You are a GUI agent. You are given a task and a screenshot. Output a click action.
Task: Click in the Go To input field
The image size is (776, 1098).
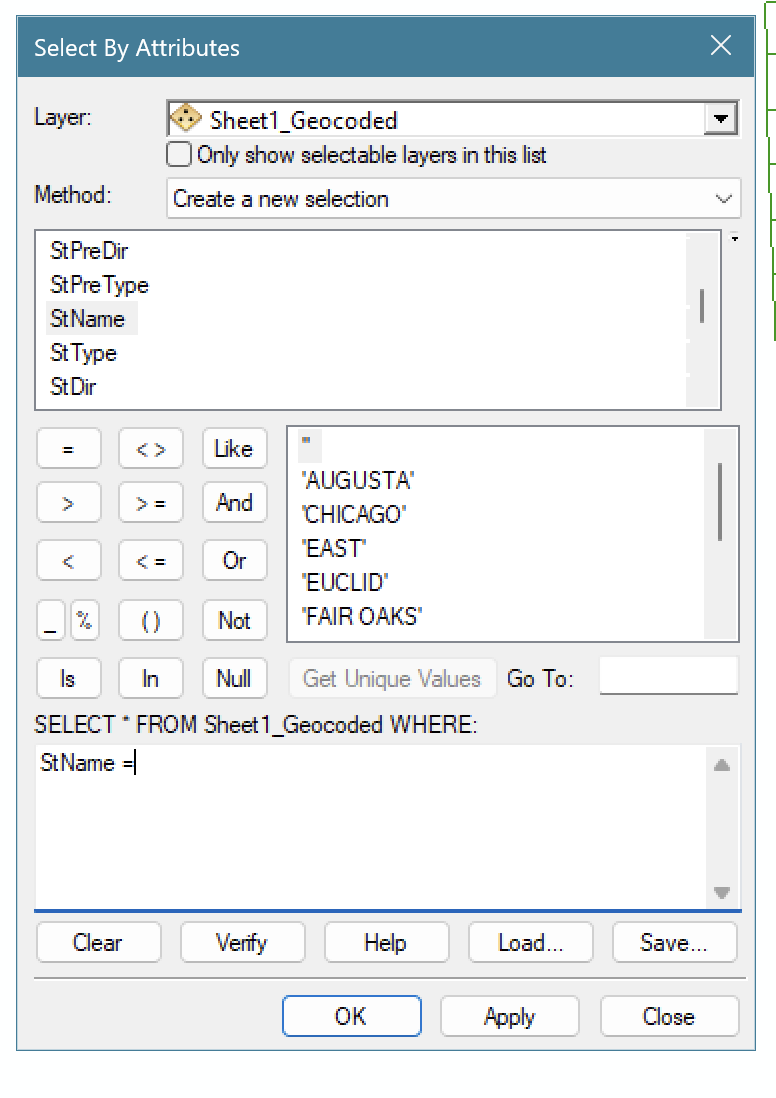pos(668,677)
